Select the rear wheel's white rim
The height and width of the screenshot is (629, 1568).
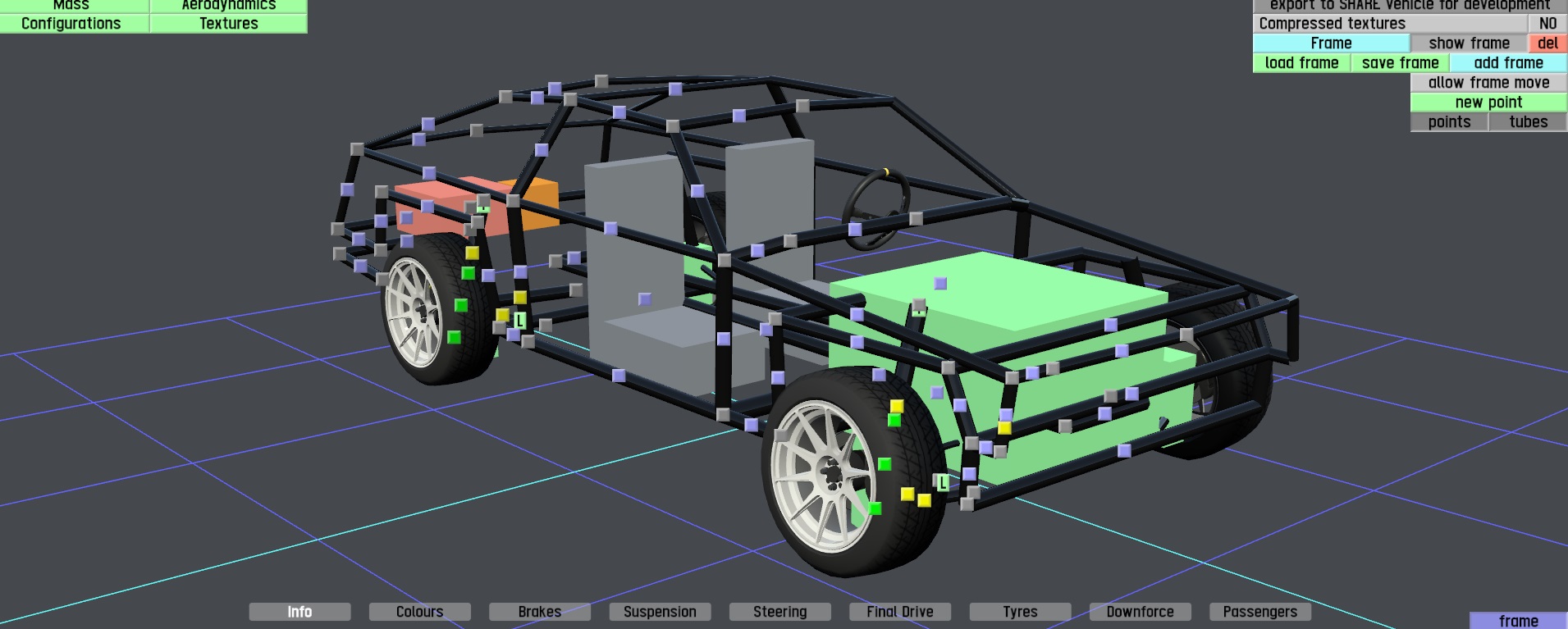414,312
